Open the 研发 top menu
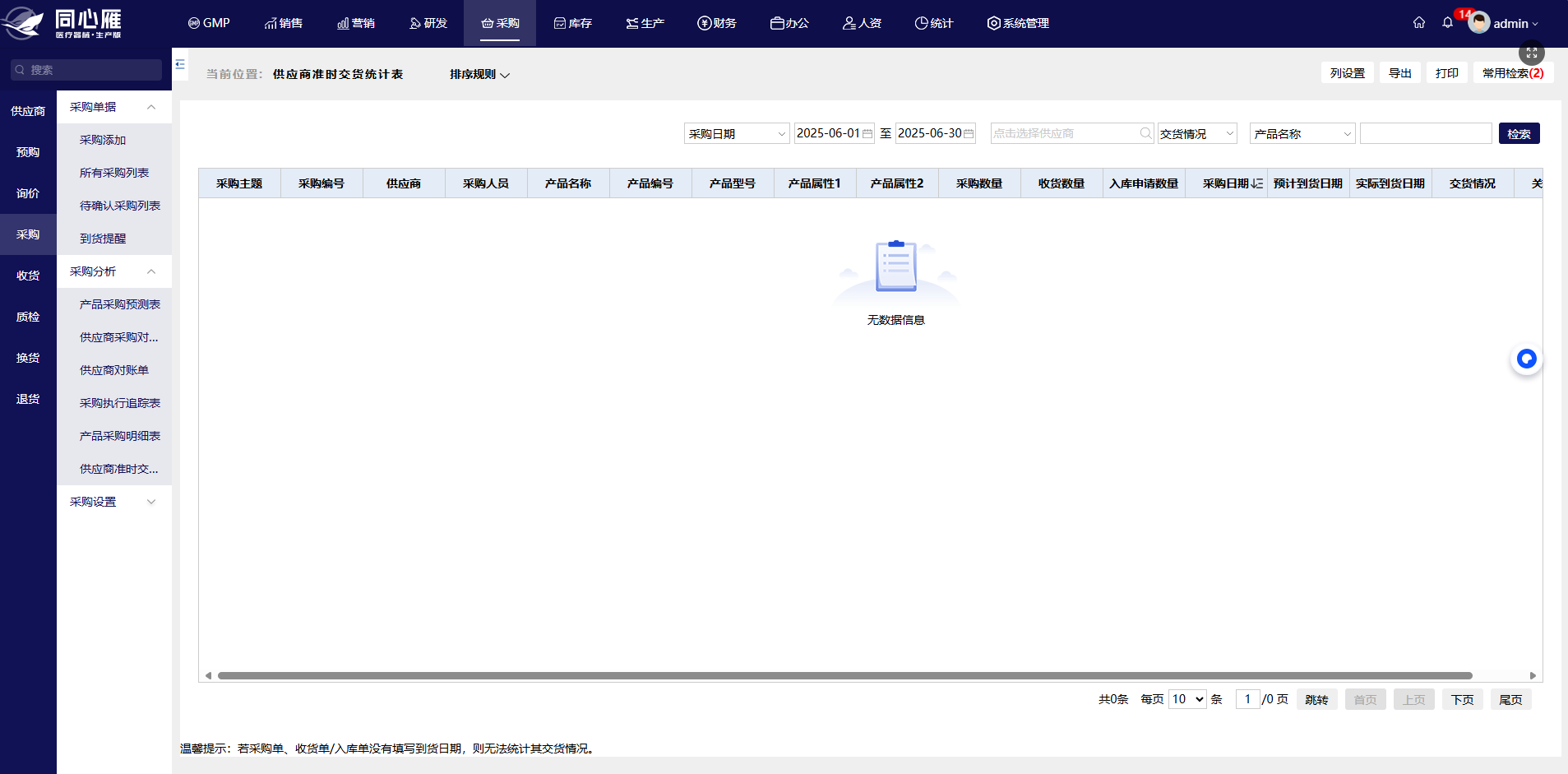 click(x=428, y=23)
